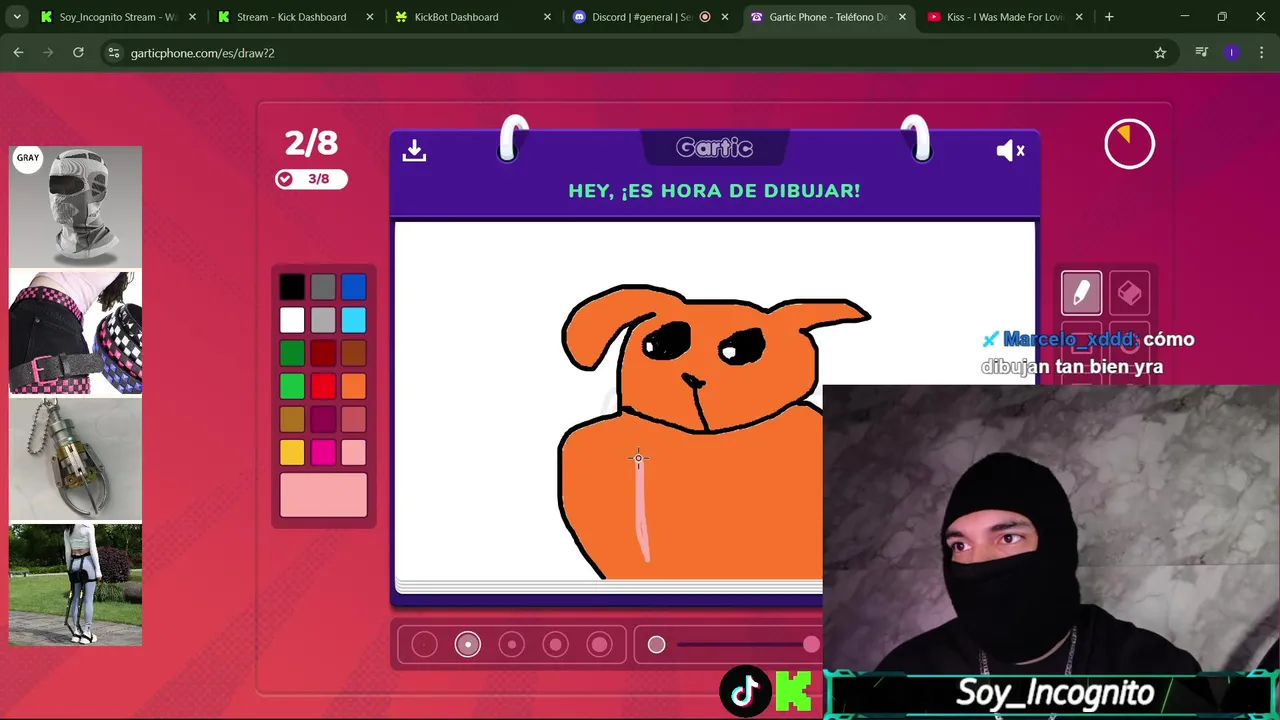Click the green Kick logo overlay
The image size is (1280, 720).
click(x=794, y=691)
